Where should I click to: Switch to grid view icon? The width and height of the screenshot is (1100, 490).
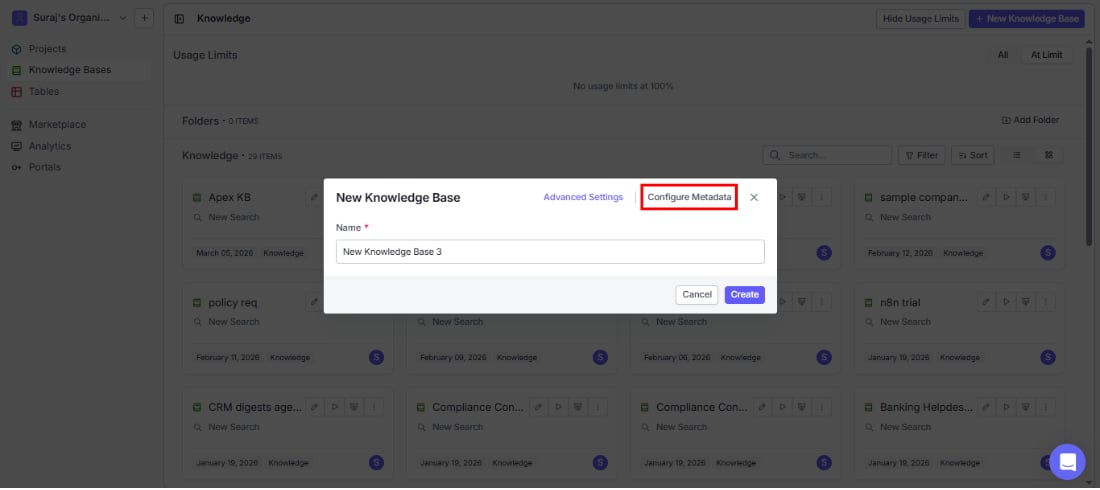pos(1049,155)
